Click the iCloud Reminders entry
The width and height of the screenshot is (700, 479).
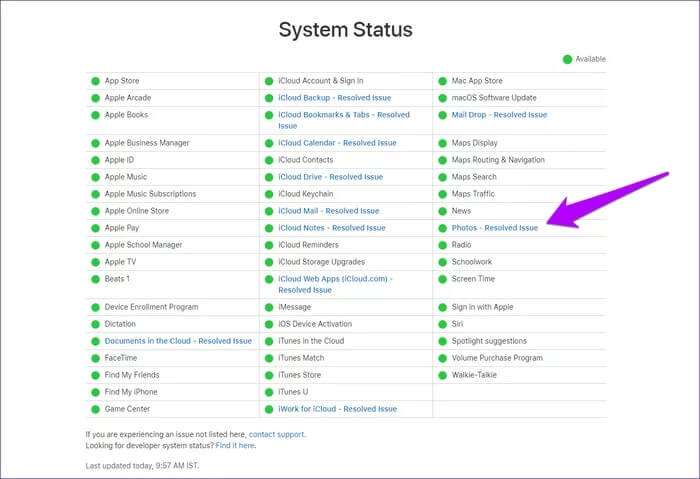308,245
